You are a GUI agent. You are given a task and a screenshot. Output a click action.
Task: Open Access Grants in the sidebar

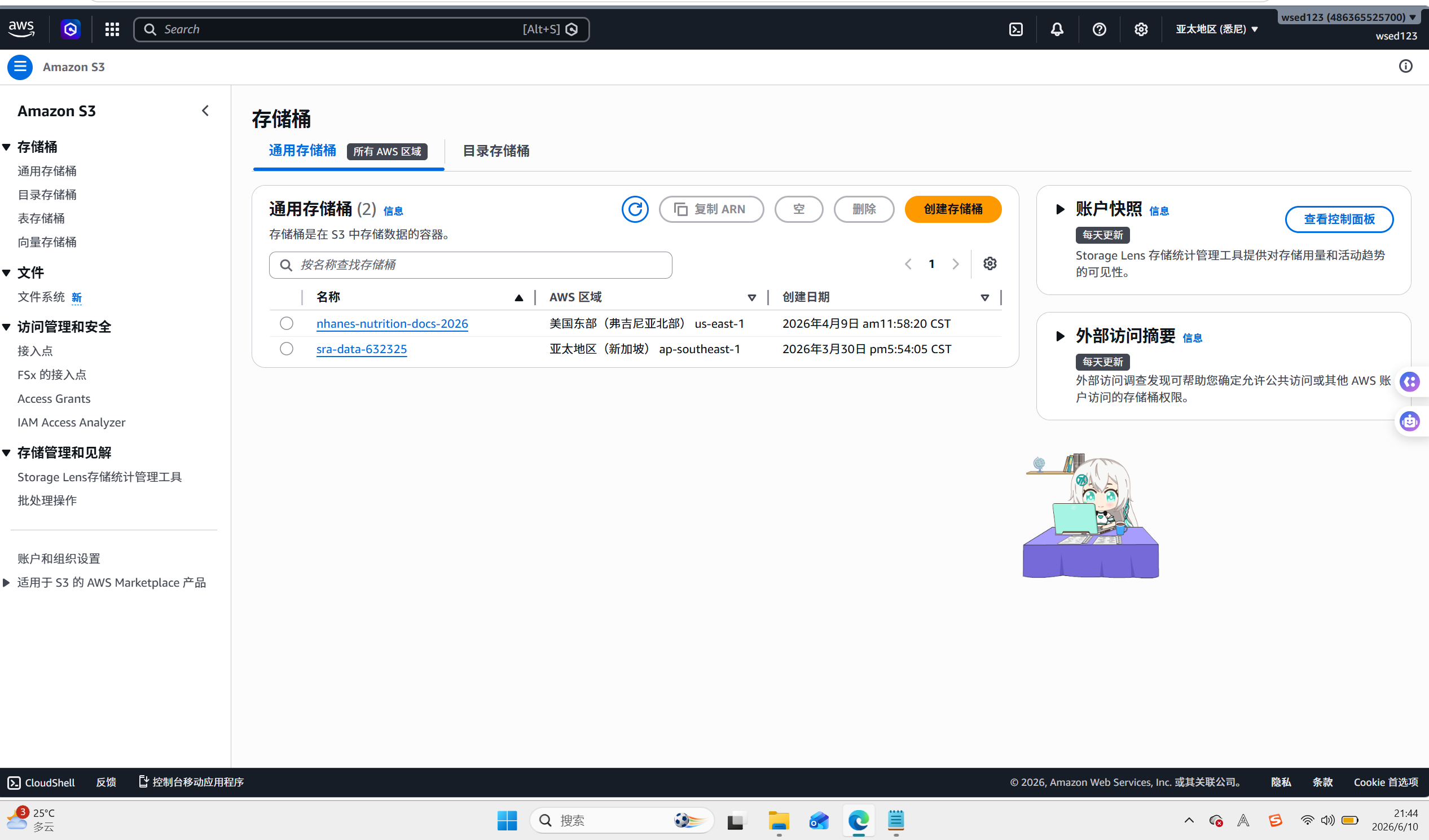tap(54, 399)
